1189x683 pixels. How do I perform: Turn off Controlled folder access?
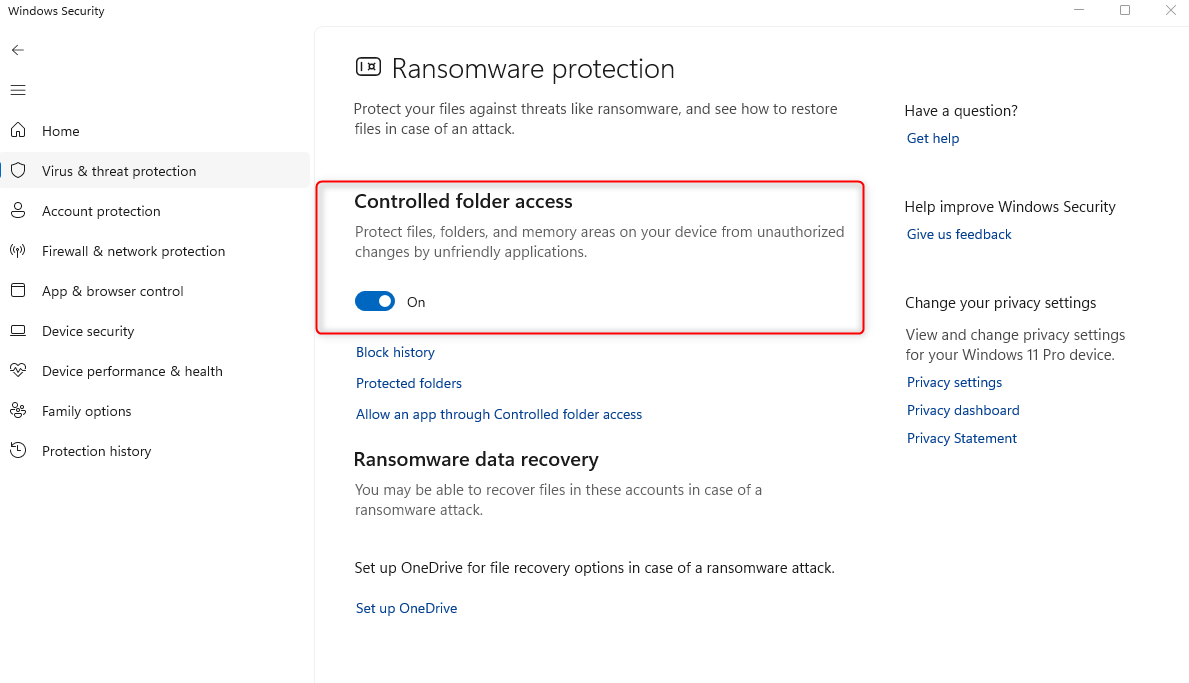pyautogui.click(x=375, y=301)
